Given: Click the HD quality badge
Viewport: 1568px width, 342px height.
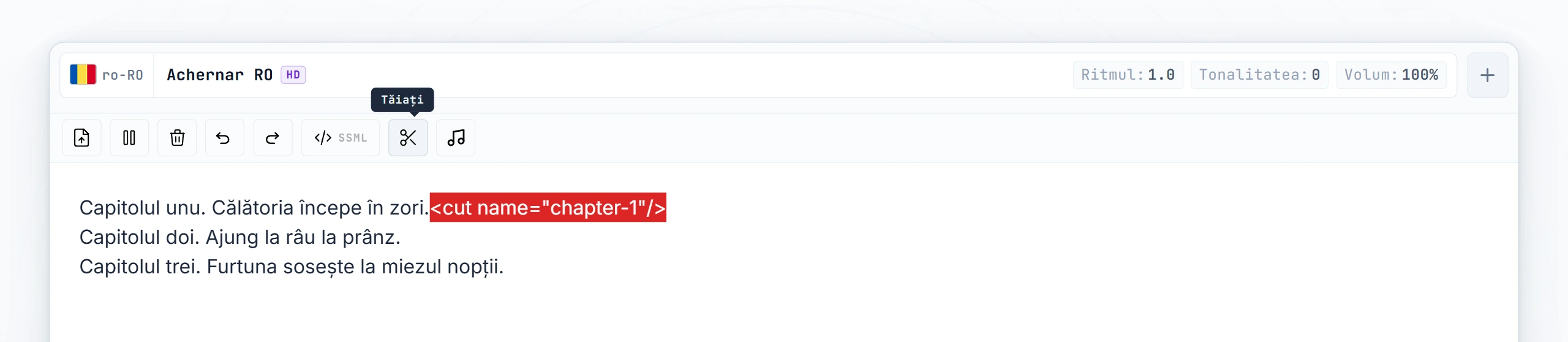Looking at the screenshot, I should click(x=293, y=75).
